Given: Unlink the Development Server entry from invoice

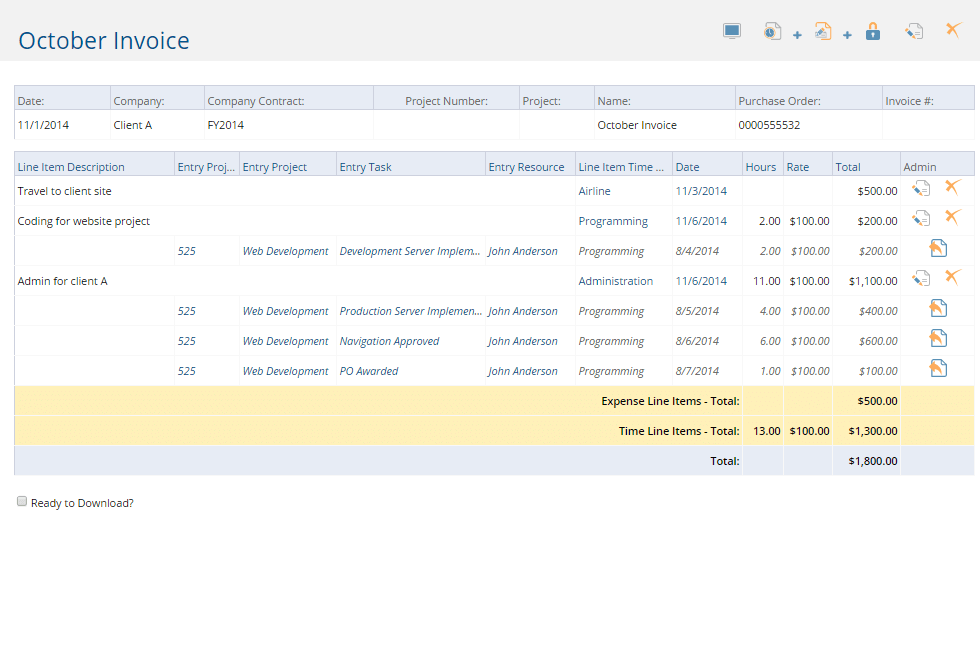Looking at the screenshot, I should click(937, 246).
